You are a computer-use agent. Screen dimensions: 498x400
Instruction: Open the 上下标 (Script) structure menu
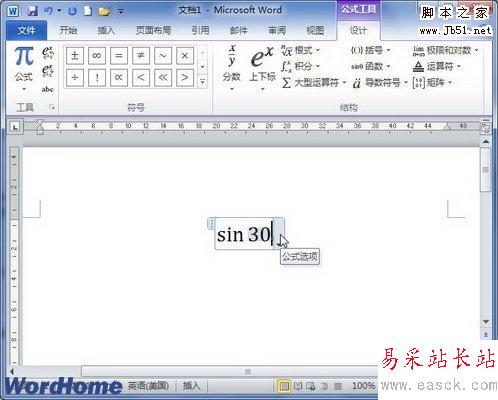[x=262, y=68]
